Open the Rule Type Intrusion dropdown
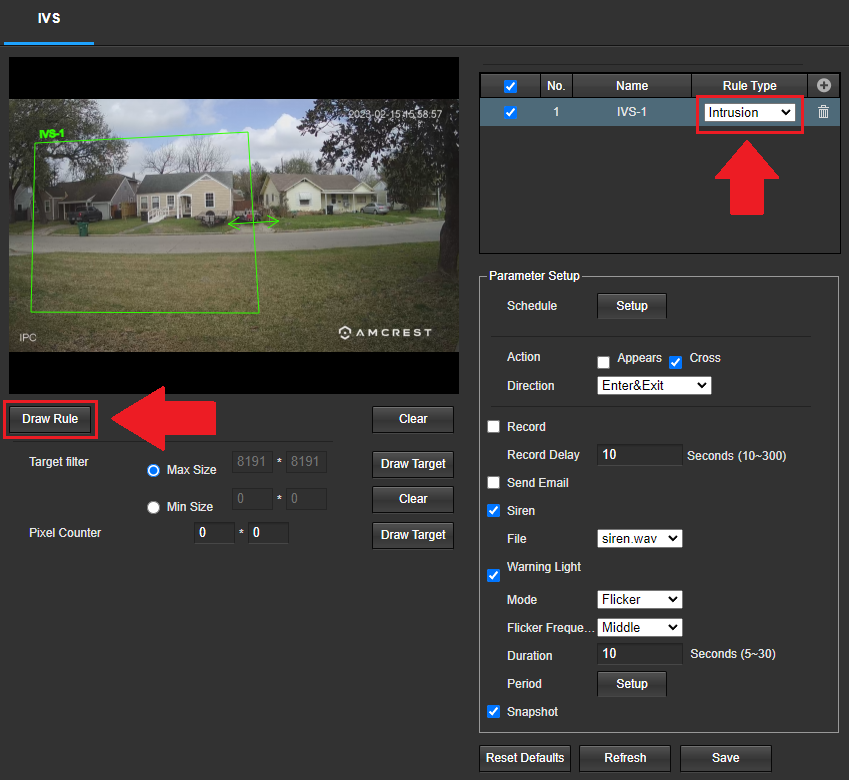 pos(749,113)
